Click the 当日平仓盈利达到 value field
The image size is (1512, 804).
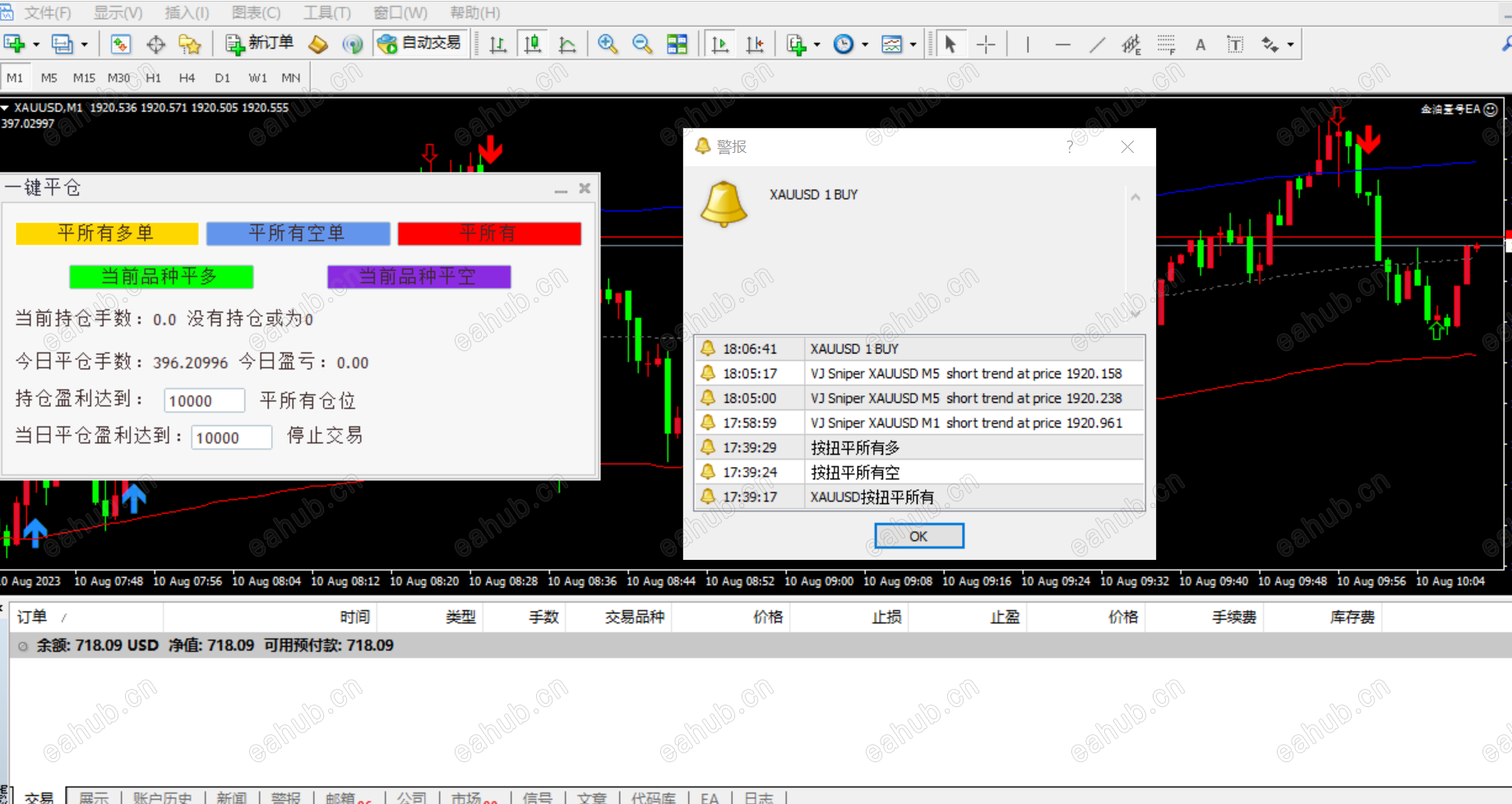(231, 437)
